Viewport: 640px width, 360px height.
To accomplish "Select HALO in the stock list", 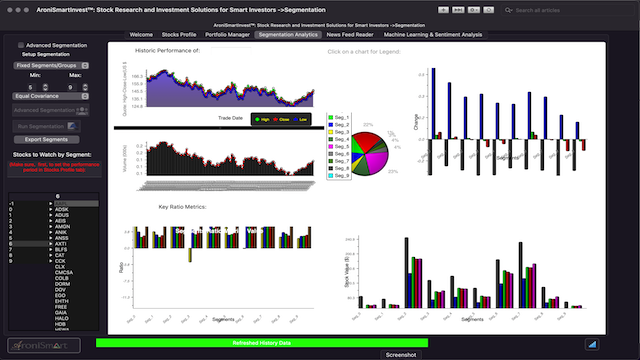I will coord(62,318).
